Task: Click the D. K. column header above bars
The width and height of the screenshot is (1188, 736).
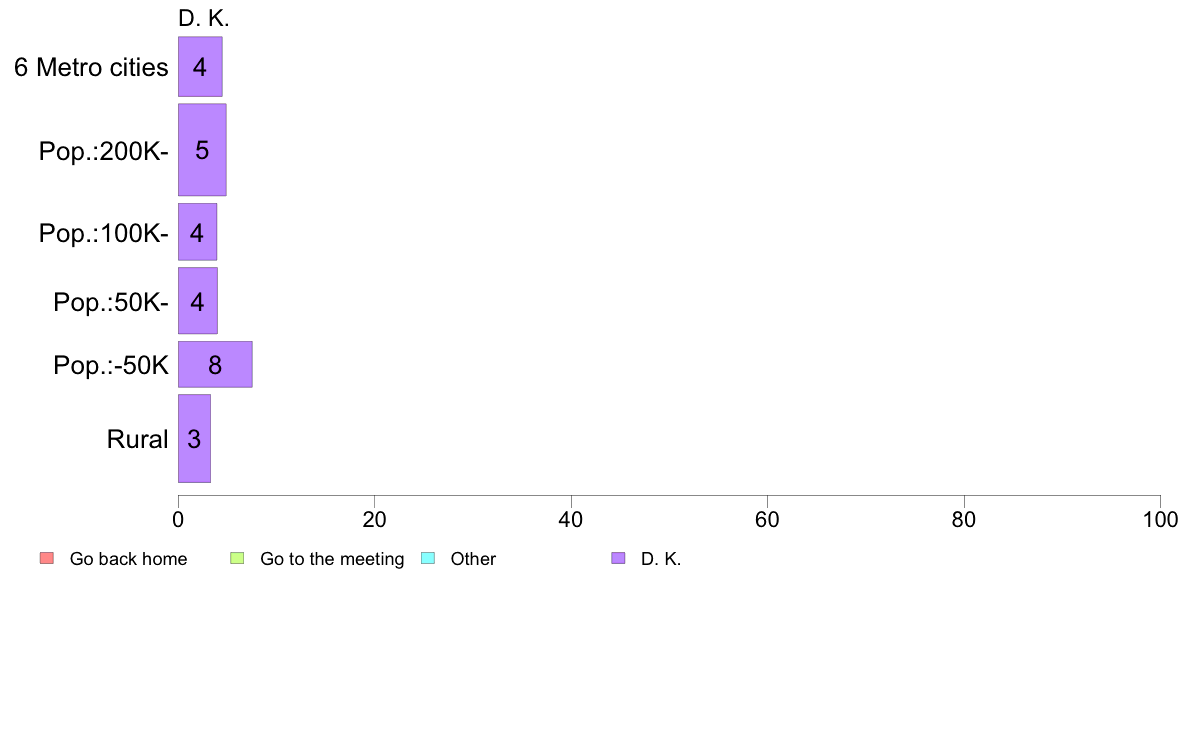Action: coord(204,18)
